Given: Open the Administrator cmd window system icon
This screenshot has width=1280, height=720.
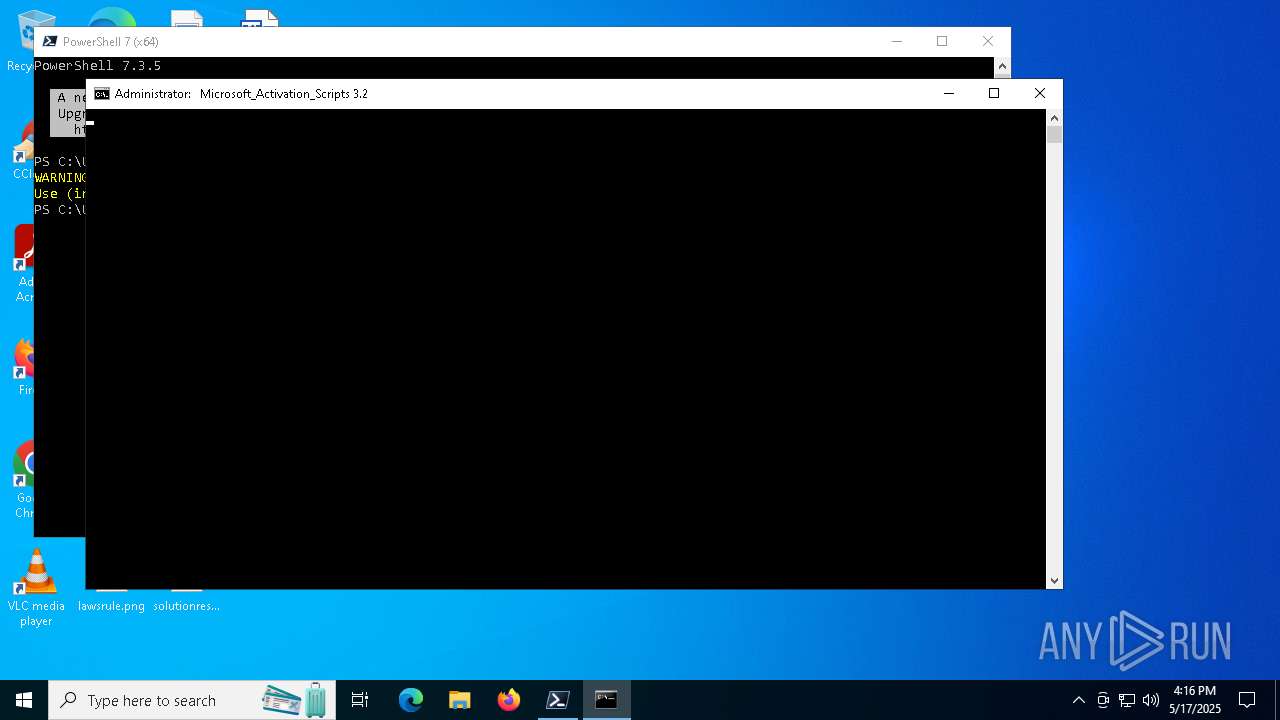Looking at the screenshot, I should click(x=101, y=94).
